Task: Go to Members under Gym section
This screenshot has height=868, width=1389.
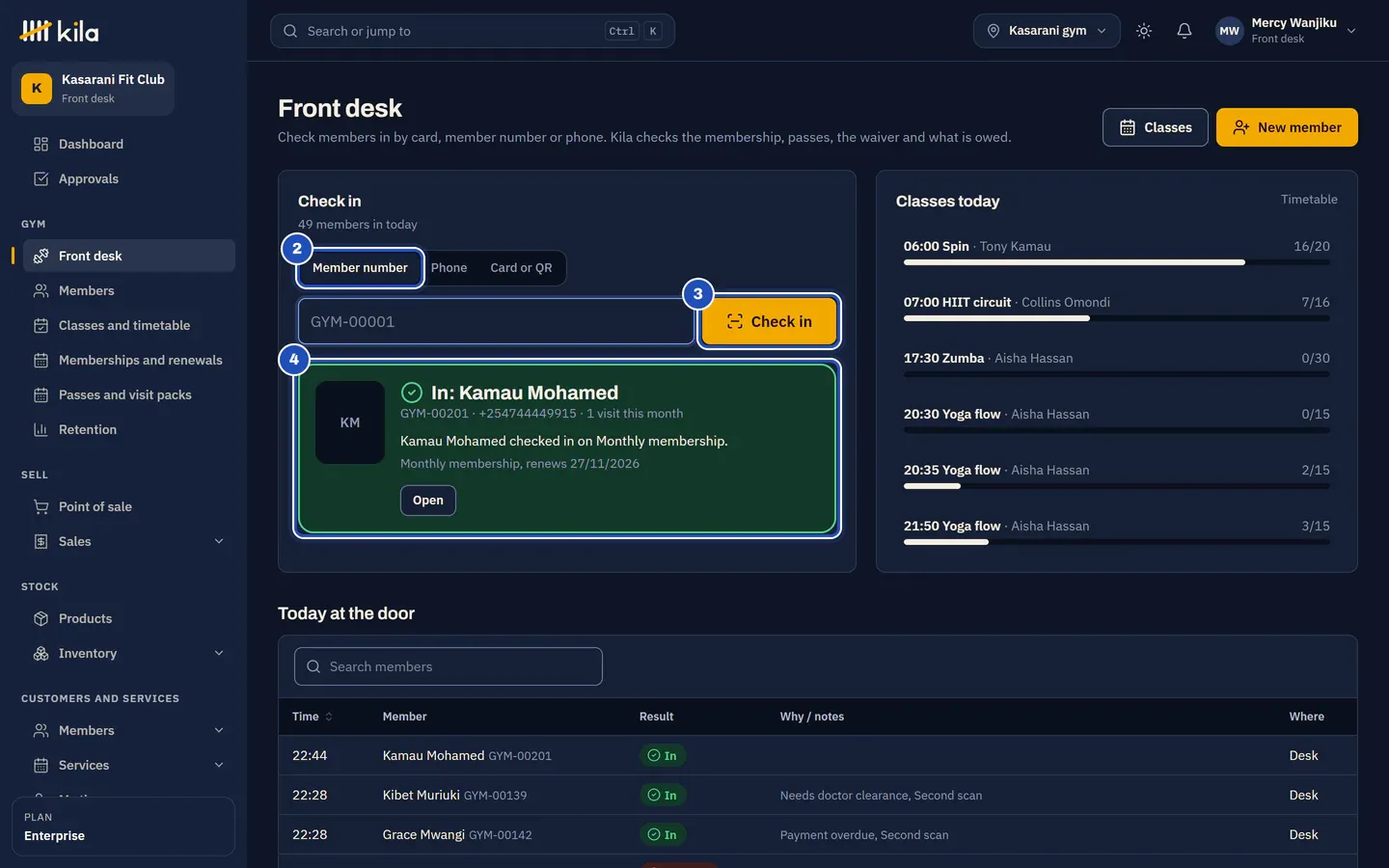Action: (129, 290)
